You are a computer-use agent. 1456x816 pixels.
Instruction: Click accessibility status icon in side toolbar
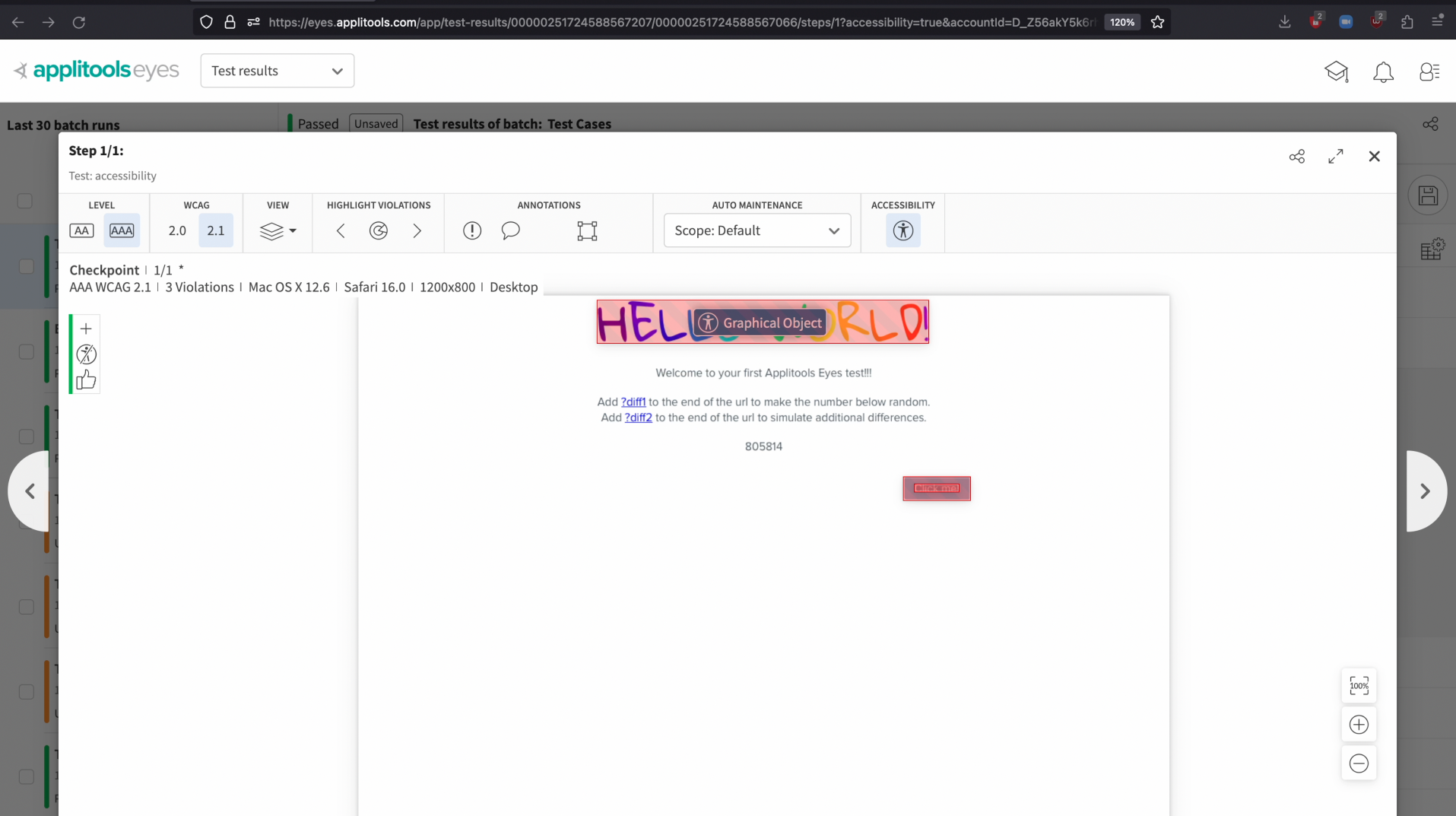[86, 354]
